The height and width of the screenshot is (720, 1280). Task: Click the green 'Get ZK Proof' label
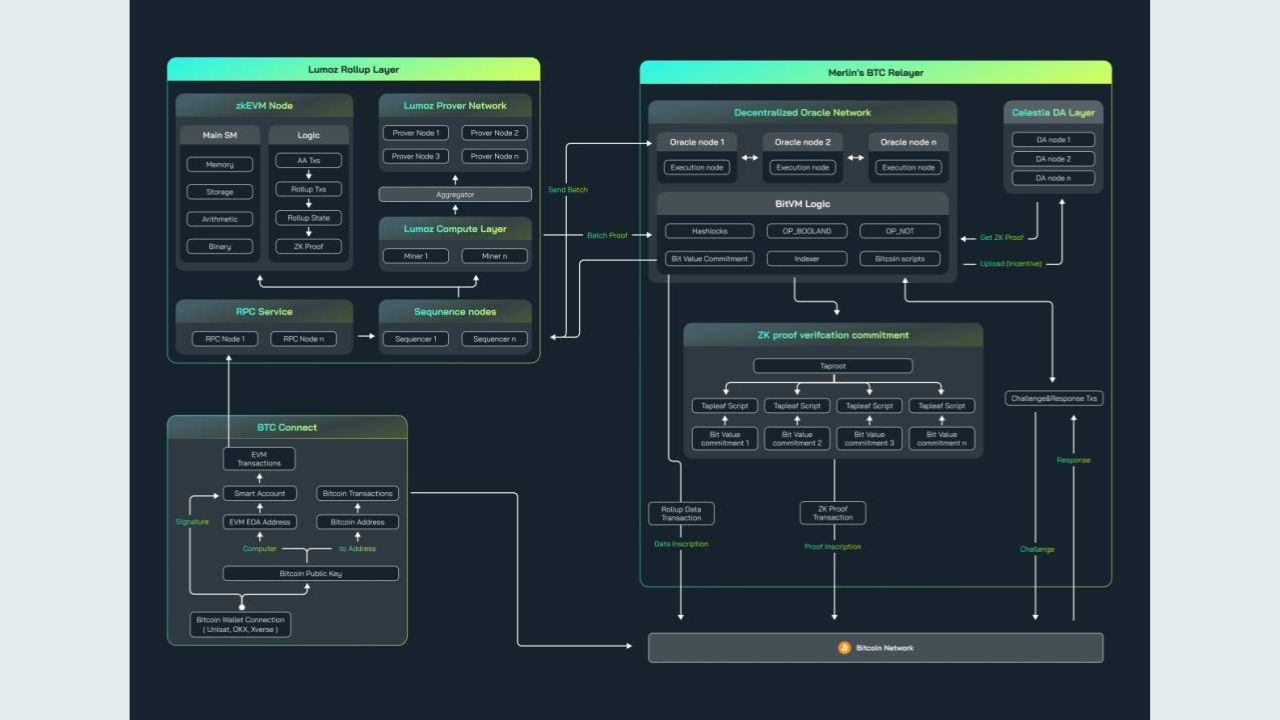coord(1002,238)
